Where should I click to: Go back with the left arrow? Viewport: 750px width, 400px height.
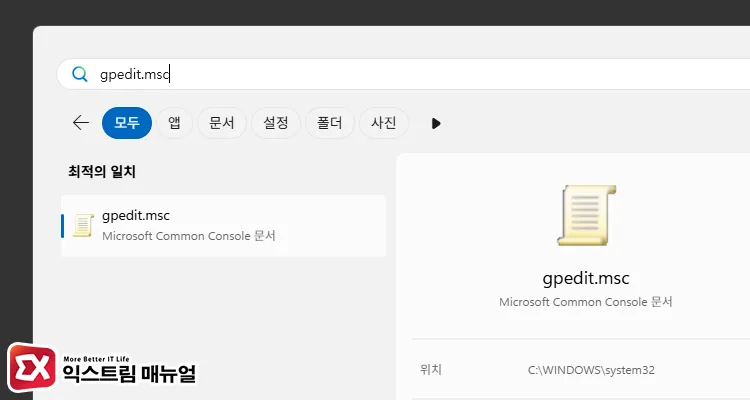pyautogui.click(x=81, y=123)
